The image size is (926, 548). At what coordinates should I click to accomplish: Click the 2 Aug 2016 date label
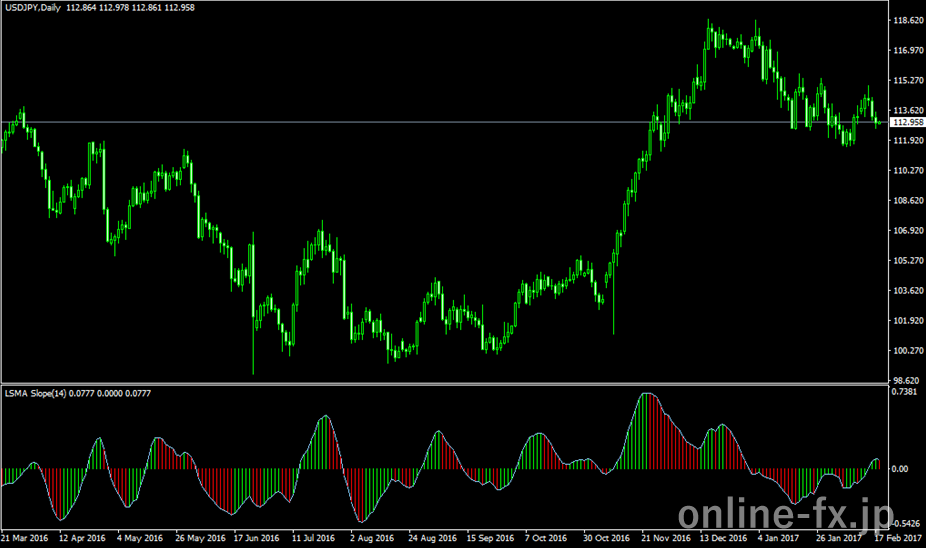[372, 539]
